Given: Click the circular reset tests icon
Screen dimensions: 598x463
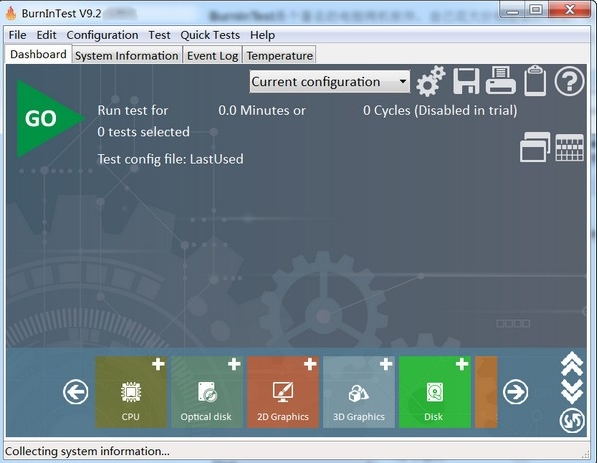Looking at the screenshot, I should [572, 421].
